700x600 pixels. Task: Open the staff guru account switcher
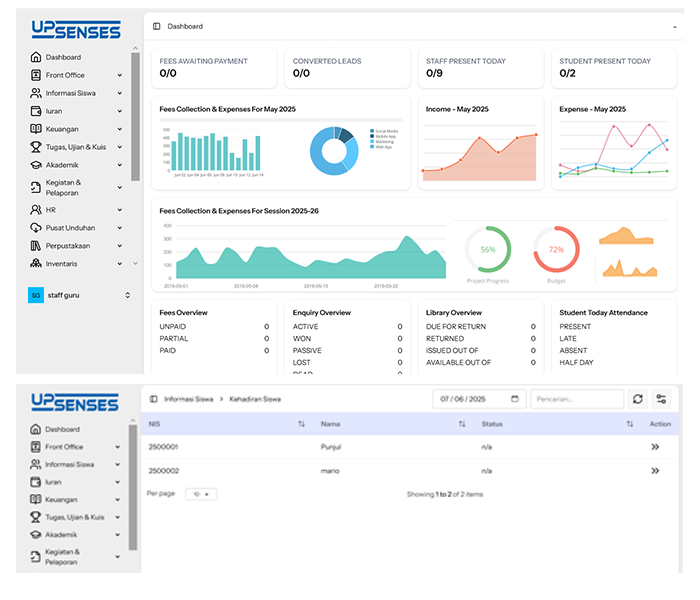click(x=127, y=295)
